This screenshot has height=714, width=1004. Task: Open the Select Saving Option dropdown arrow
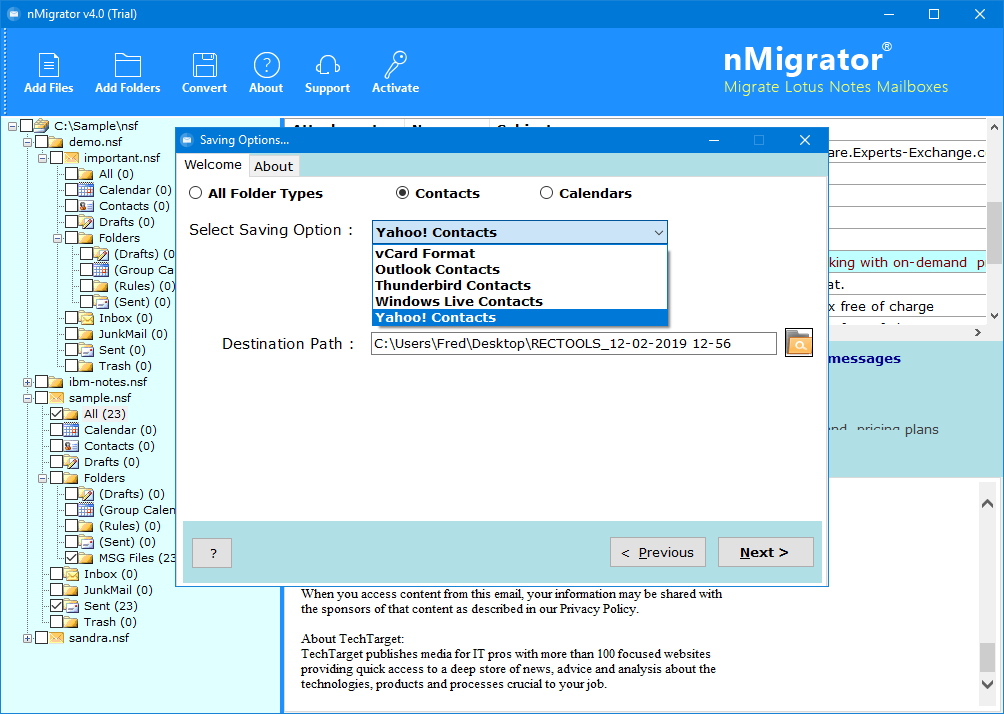[658, 232]
